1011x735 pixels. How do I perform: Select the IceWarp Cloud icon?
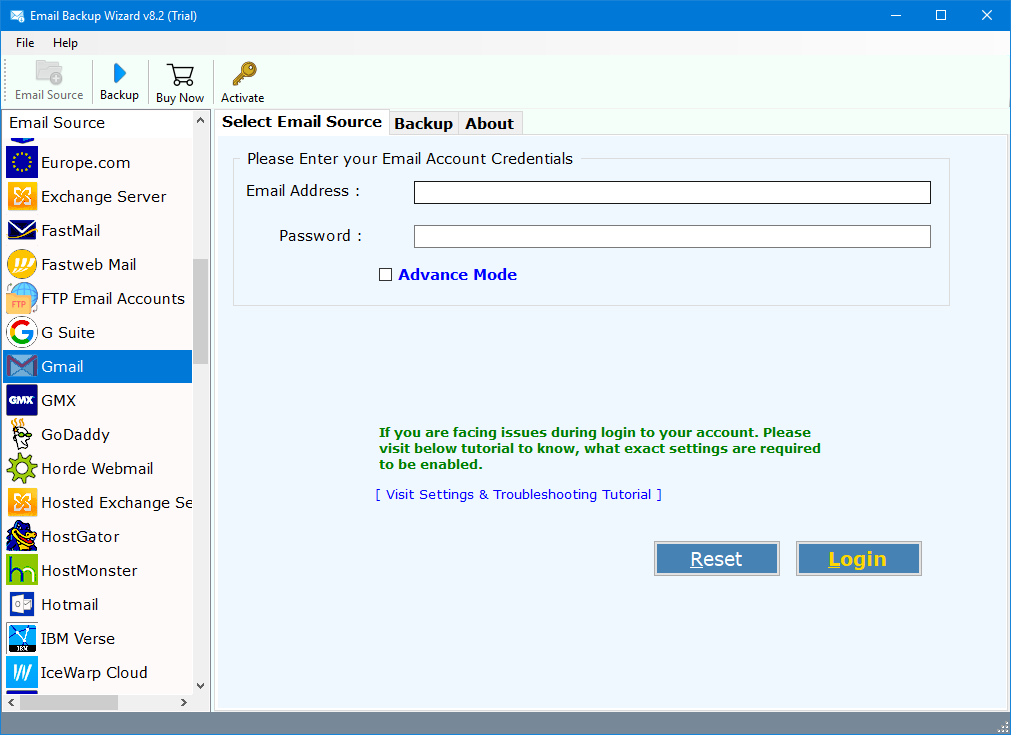pyautogui.click(x=22, y=672)
